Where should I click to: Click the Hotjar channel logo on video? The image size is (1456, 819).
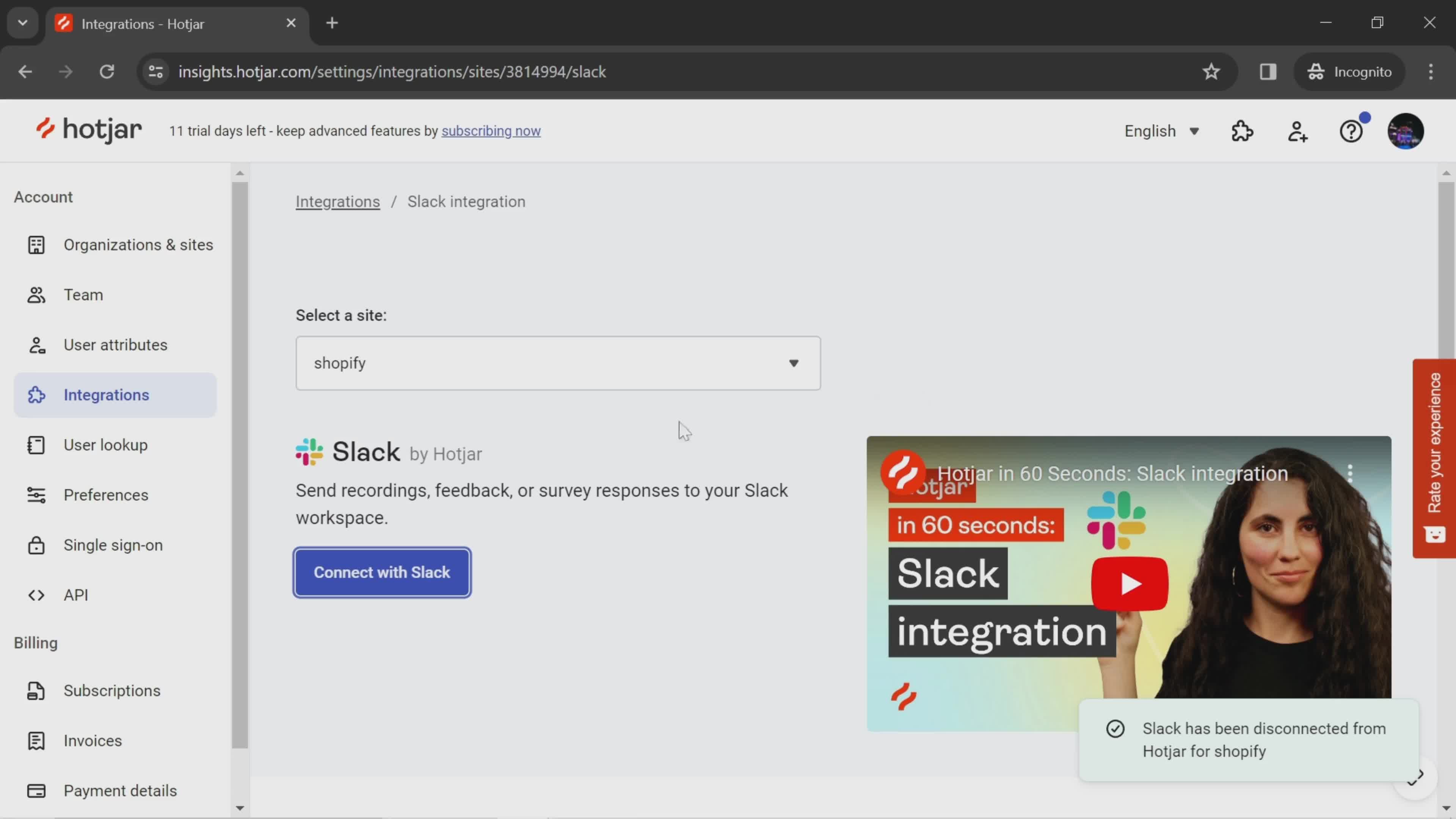[903, 472]
